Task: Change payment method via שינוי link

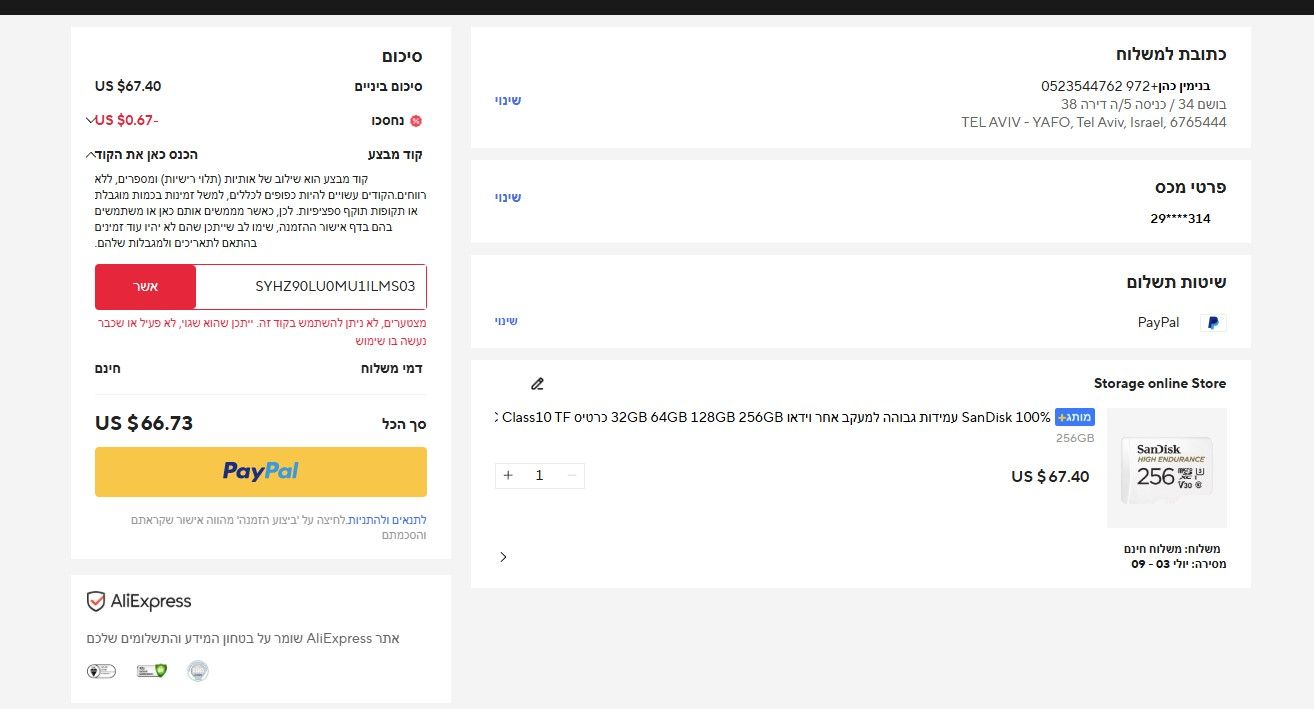Action: [507, 321]
